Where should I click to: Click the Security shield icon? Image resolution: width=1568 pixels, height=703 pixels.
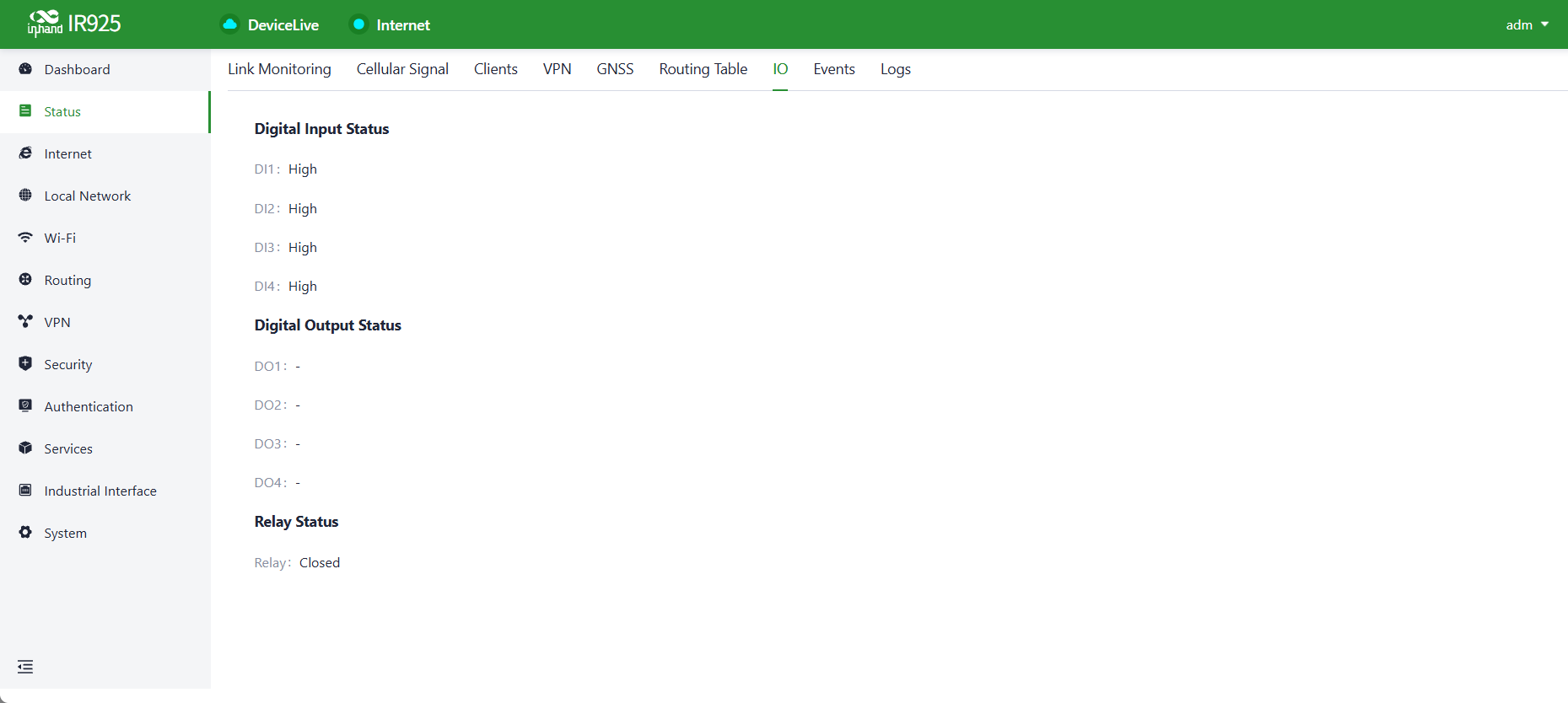pos(25,364)
